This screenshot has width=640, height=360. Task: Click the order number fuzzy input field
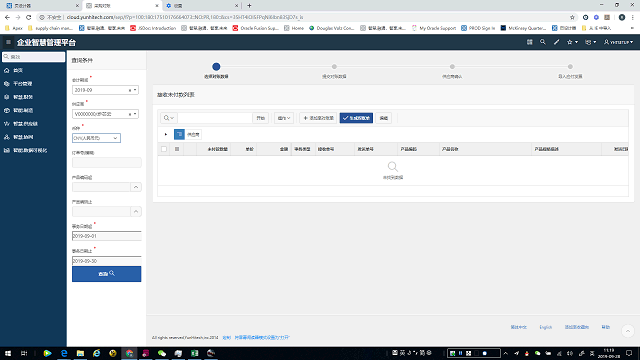coord(107,162)
